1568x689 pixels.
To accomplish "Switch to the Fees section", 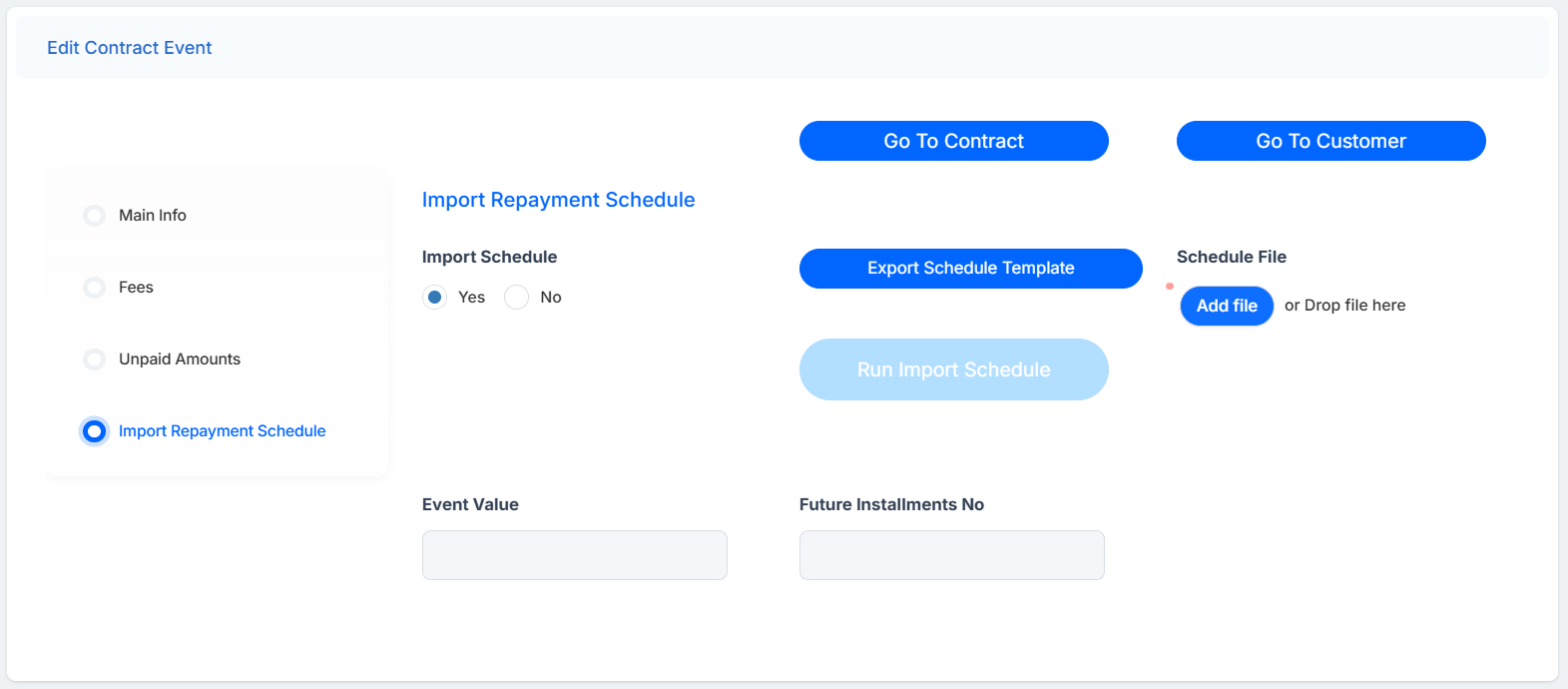I will 136,288.
